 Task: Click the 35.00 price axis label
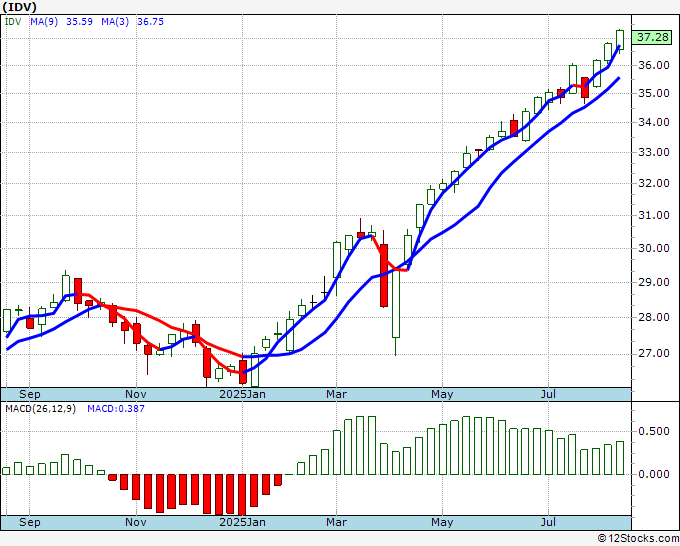pos(654,94)
